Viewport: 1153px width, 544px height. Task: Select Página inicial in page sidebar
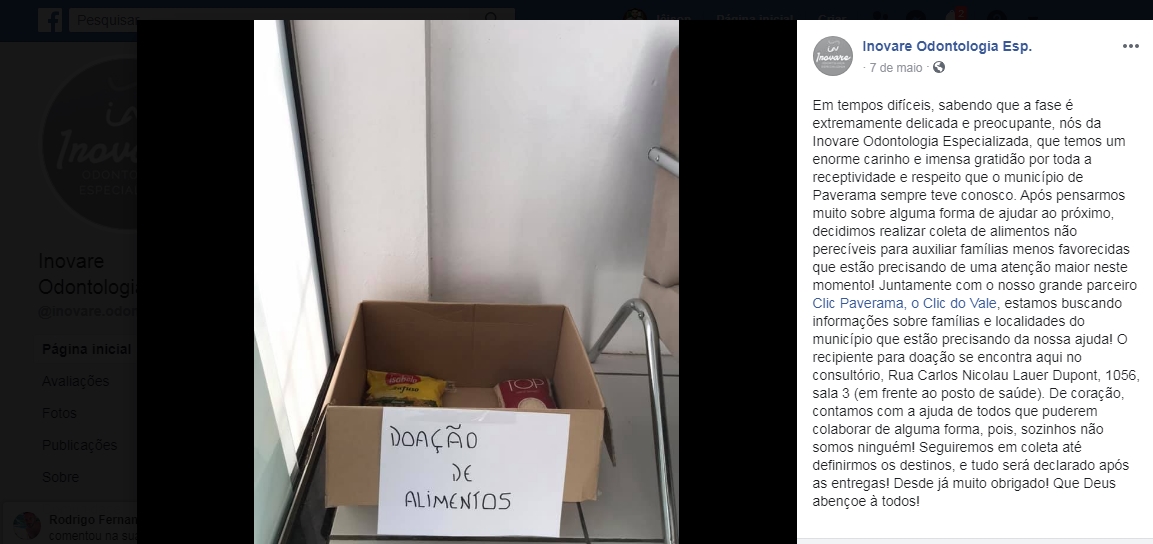pos(87,349)
